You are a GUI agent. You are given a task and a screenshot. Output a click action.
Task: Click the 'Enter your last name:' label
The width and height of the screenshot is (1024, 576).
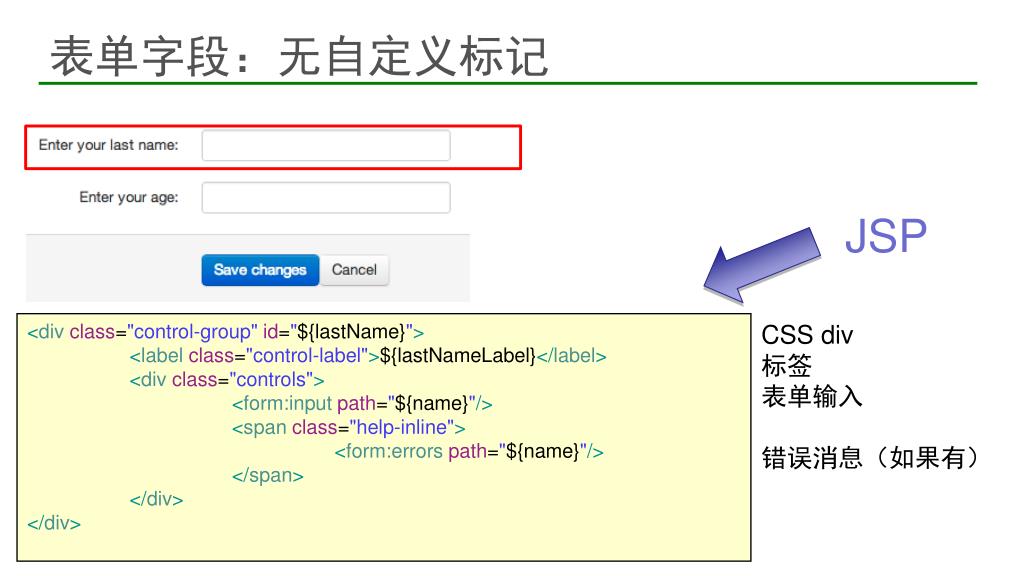point(108,145)
